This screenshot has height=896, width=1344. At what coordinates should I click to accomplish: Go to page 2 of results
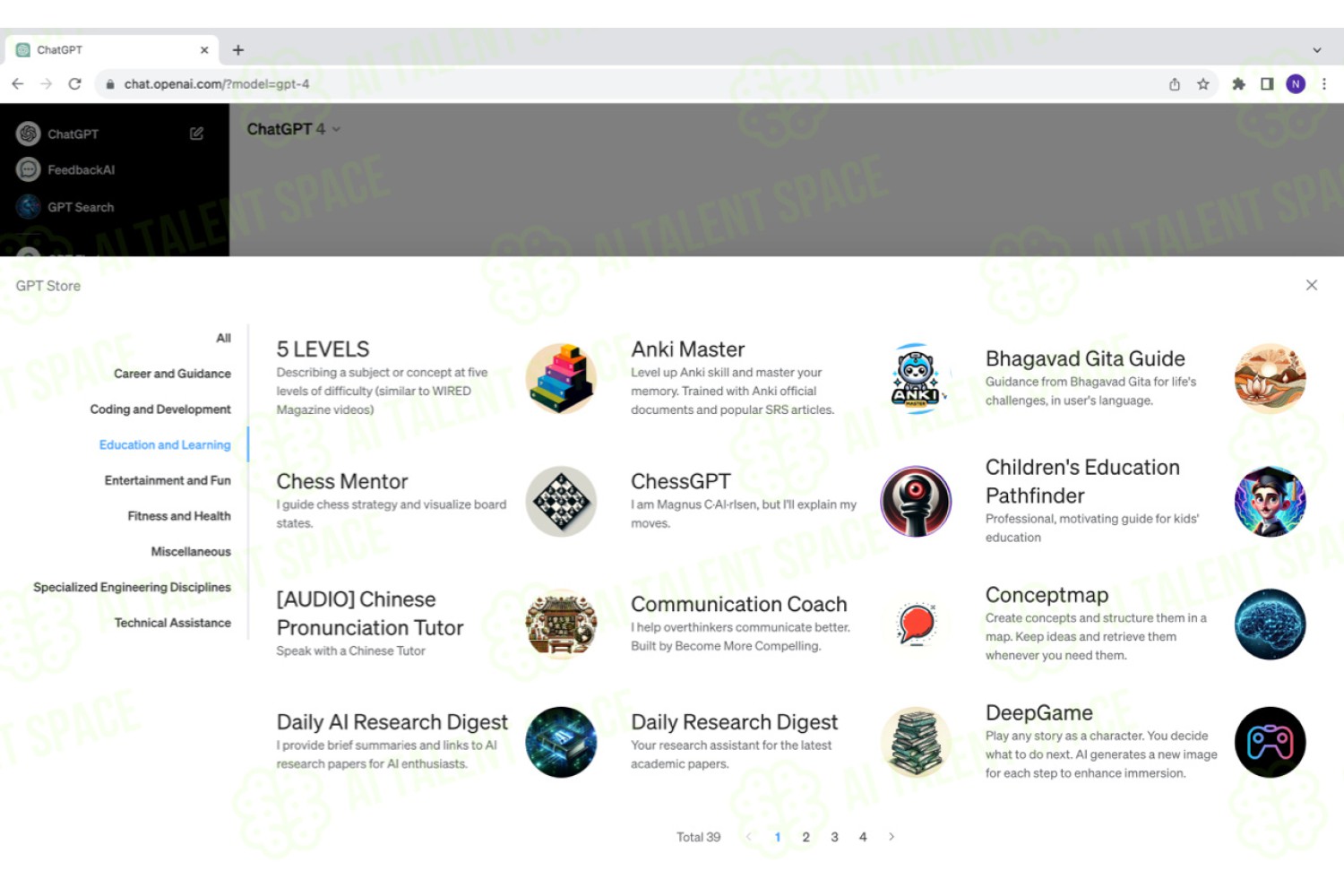pos(806,837)
